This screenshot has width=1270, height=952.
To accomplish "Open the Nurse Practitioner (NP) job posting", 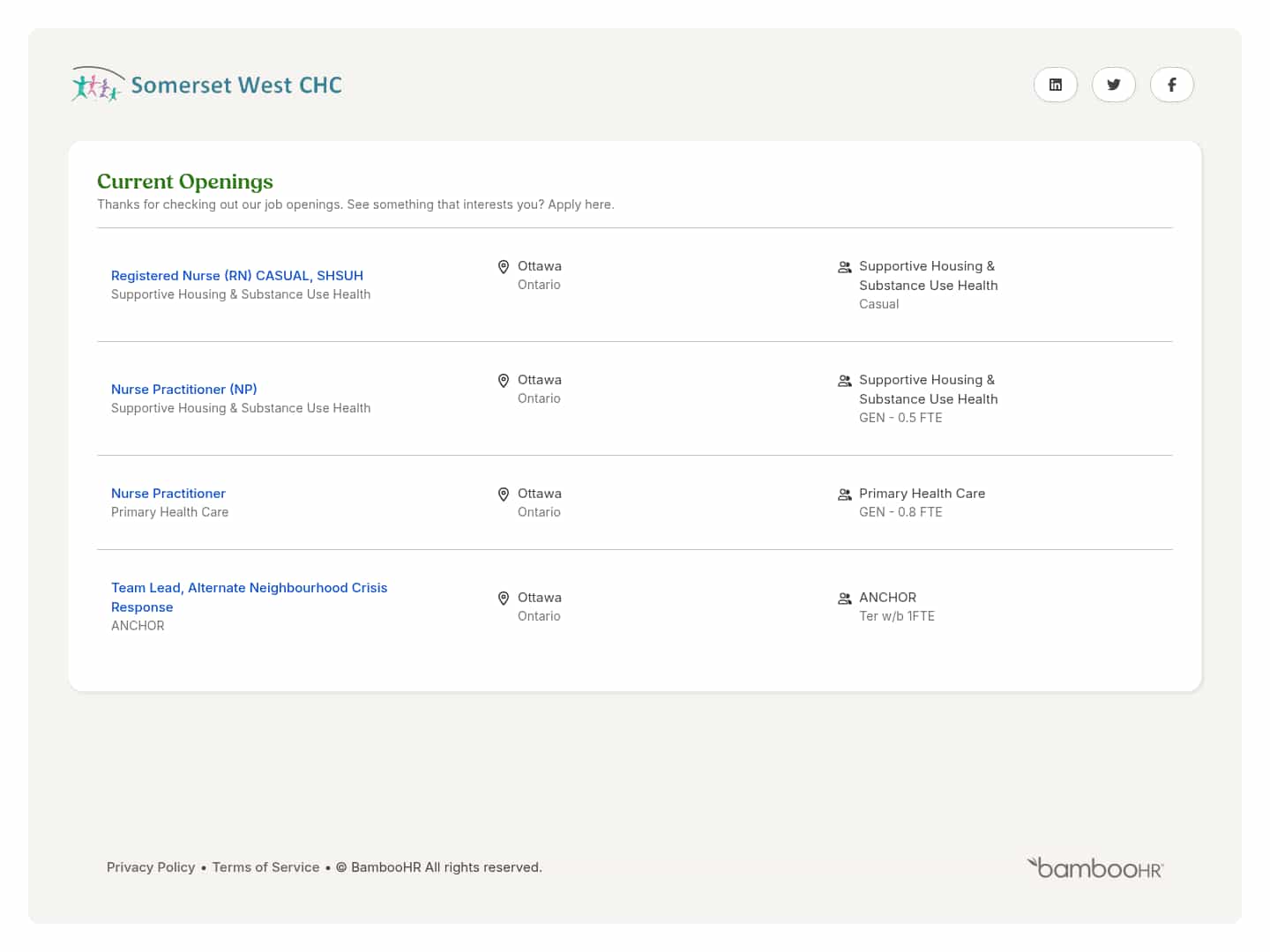I will (184, 390).
